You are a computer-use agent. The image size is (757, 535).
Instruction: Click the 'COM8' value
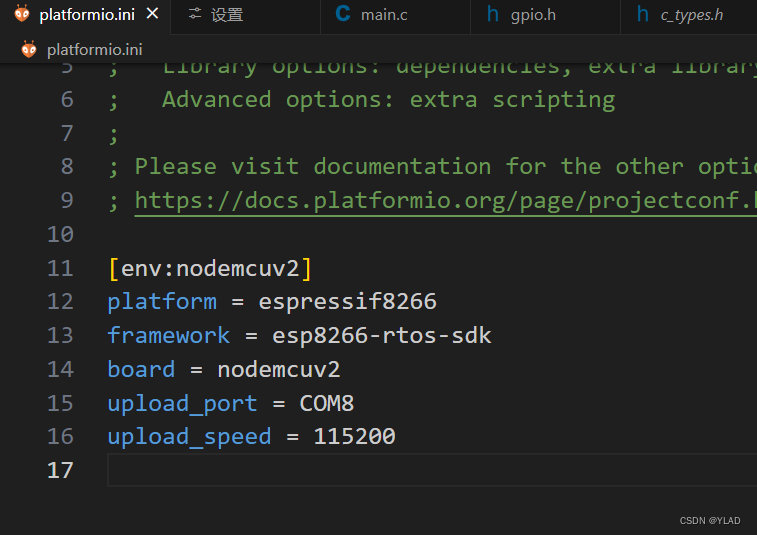point(327,403)
